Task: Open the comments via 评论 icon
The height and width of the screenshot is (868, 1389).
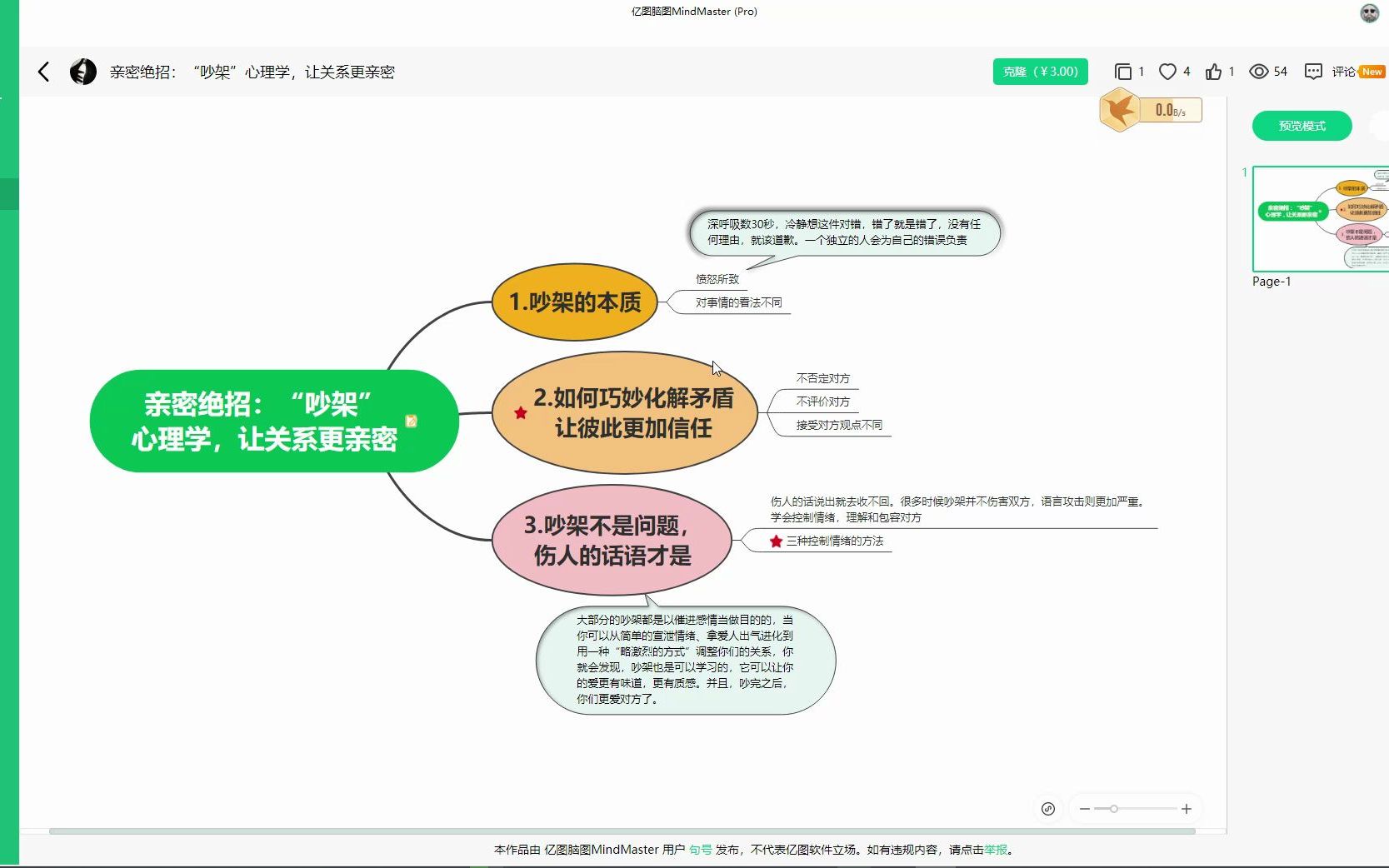Action: point(1313,72)
